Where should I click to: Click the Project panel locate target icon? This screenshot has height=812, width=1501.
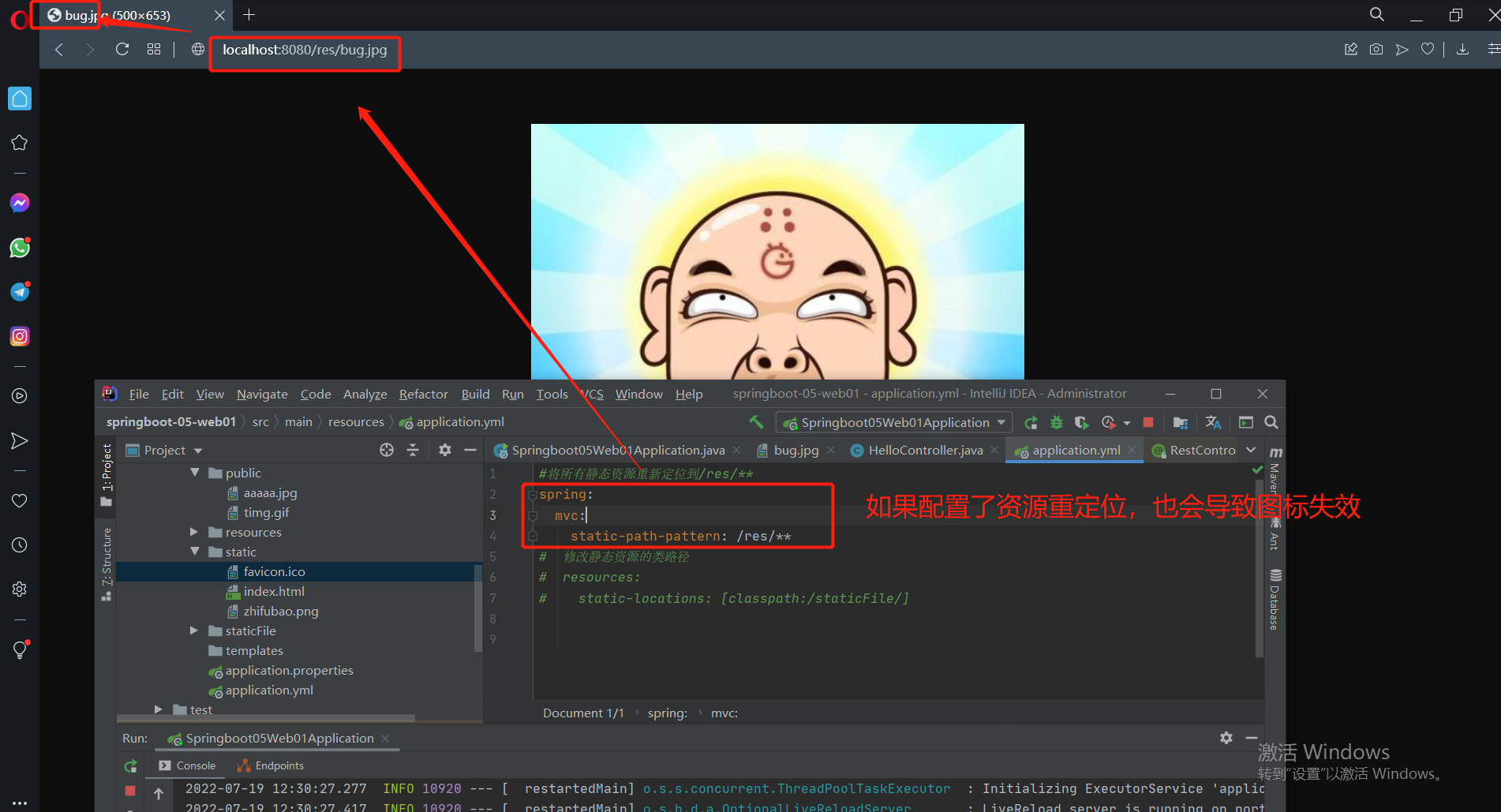pos(387,450)
